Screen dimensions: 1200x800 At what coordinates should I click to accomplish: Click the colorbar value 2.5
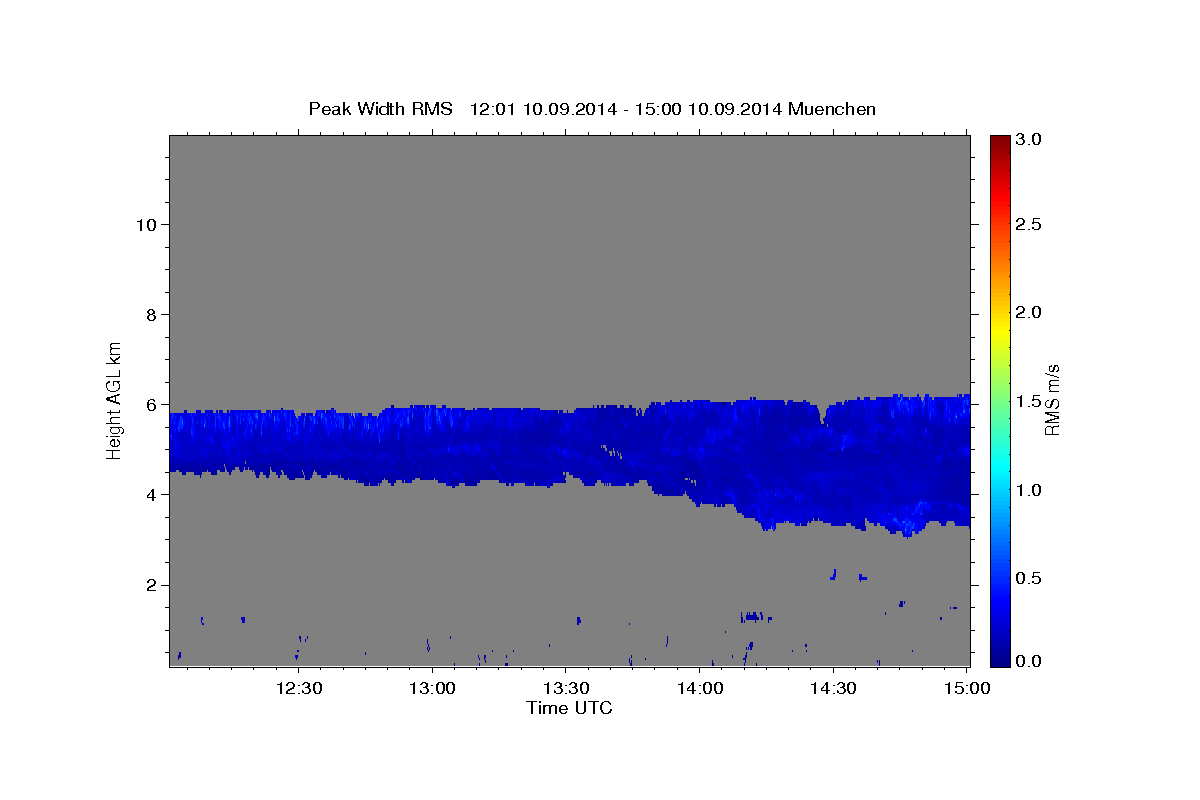pyautogui.click(x=1029, y=224)
